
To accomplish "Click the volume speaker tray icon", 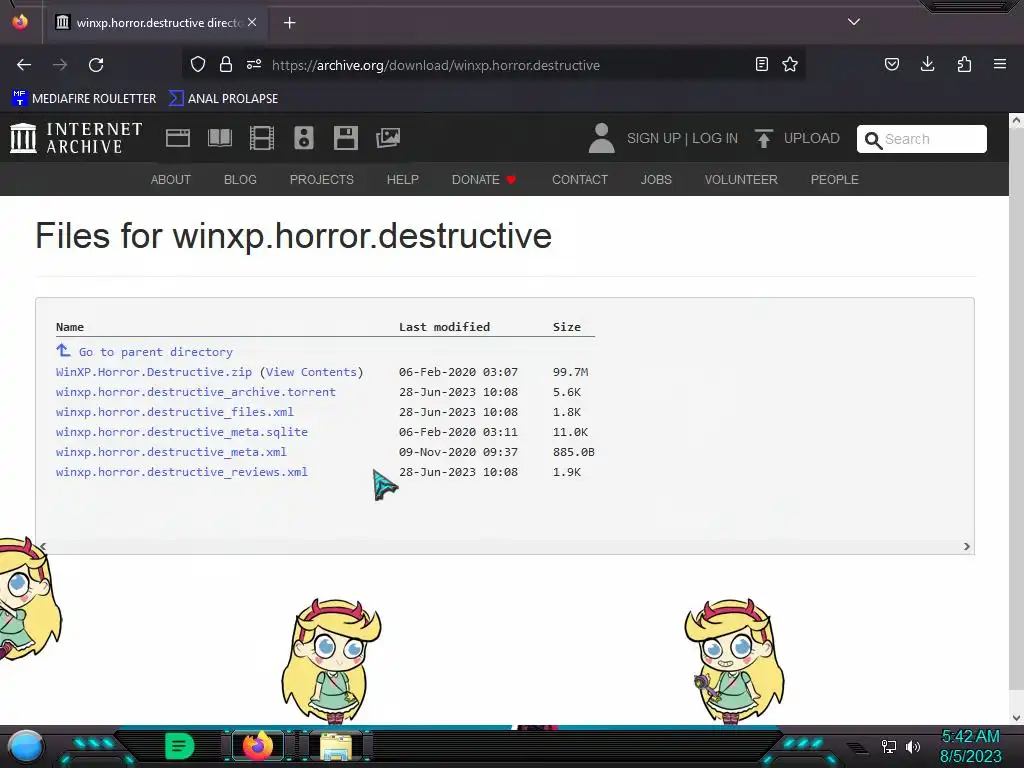I will [913, 746].
